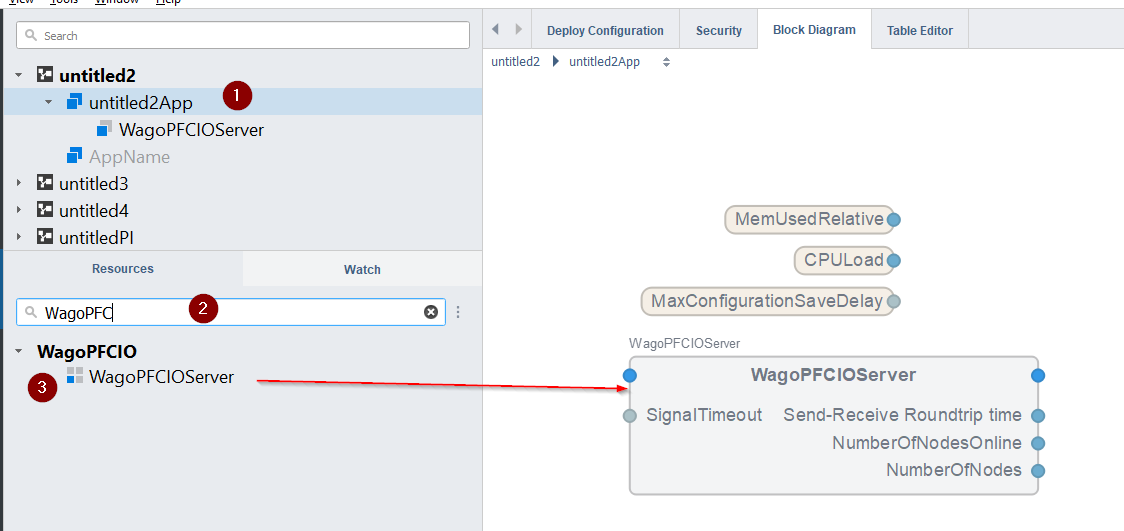Switch to the Resources panel tab
This screenshot has width=1124, height=531.
click(123, 269)
